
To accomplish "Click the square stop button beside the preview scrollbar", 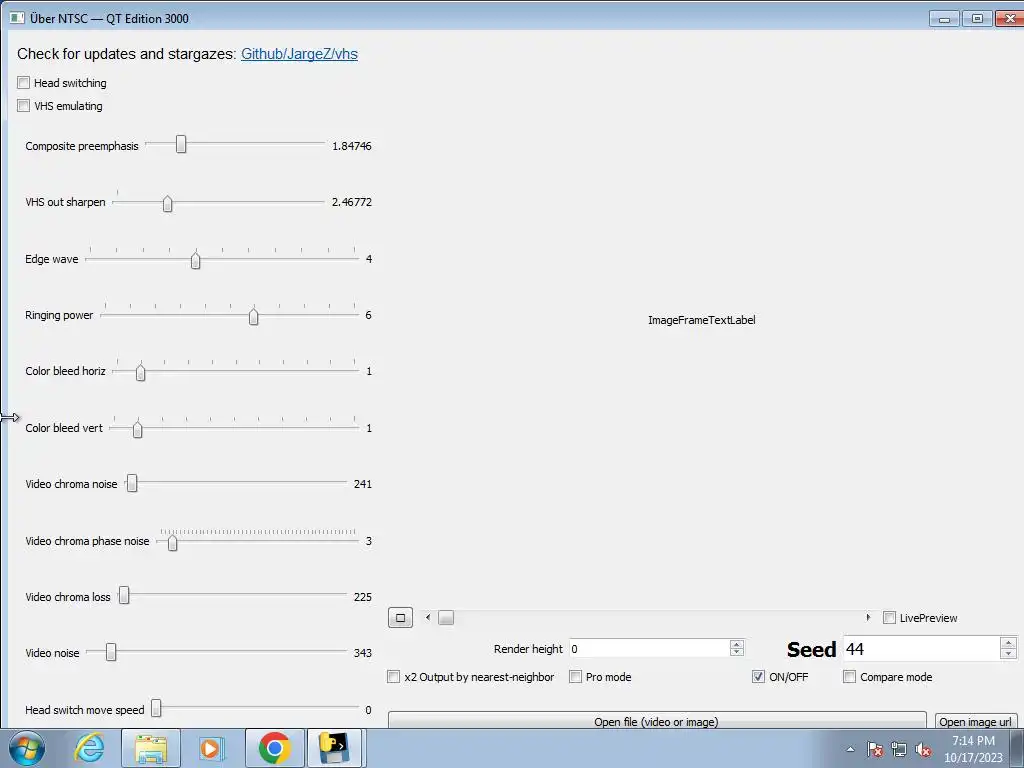I will click(400, 618).
